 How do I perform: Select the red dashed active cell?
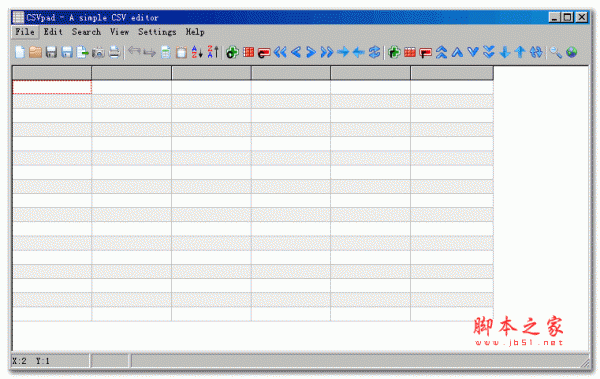tap(52, 87)
